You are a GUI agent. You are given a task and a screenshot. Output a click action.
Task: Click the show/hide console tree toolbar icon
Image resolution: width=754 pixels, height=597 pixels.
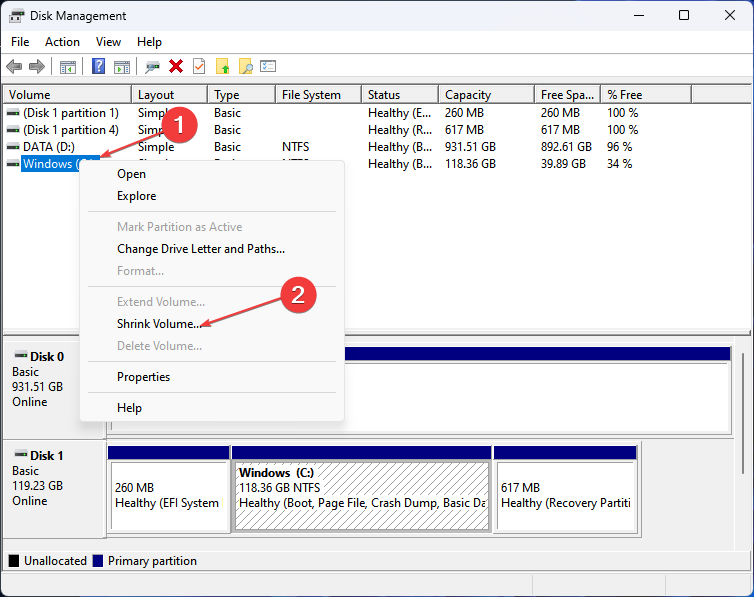point(68,66)
